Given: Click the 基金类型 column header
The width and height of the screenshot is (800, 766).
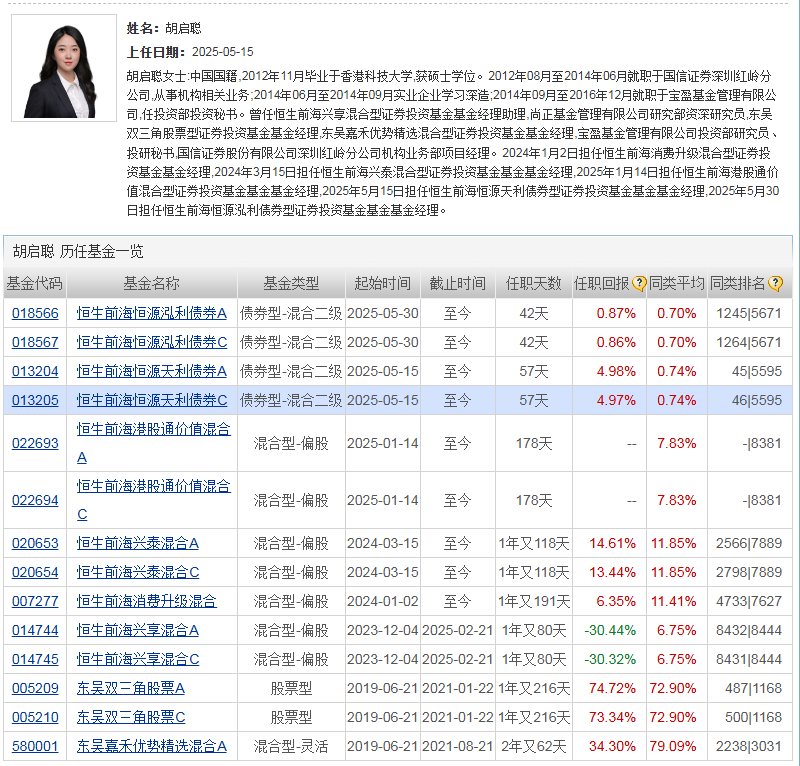Looking at the screenshot, I should [x=291, y=283].
